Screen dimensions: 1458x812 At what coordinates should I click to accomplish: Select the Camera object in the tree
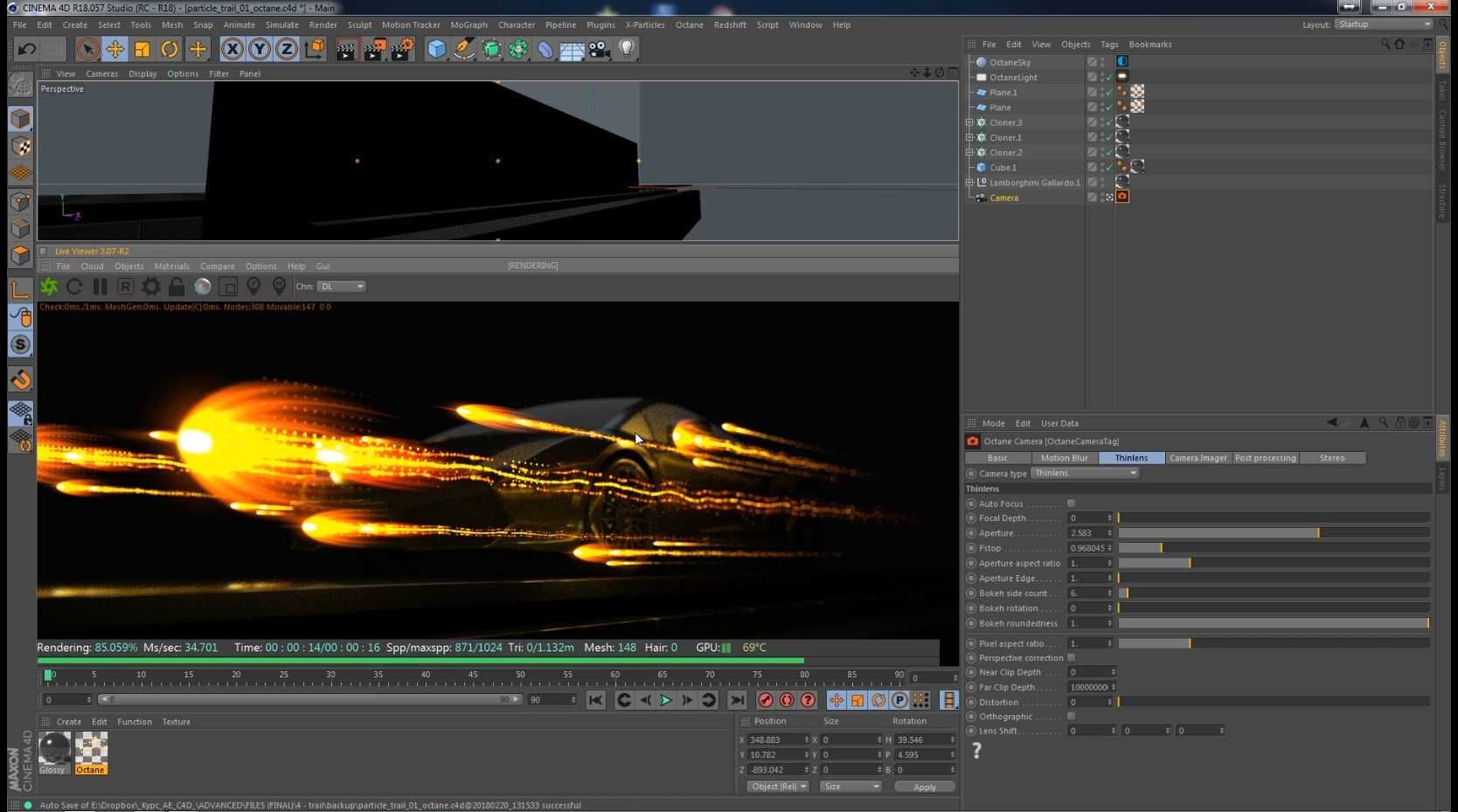[1003, 198]
